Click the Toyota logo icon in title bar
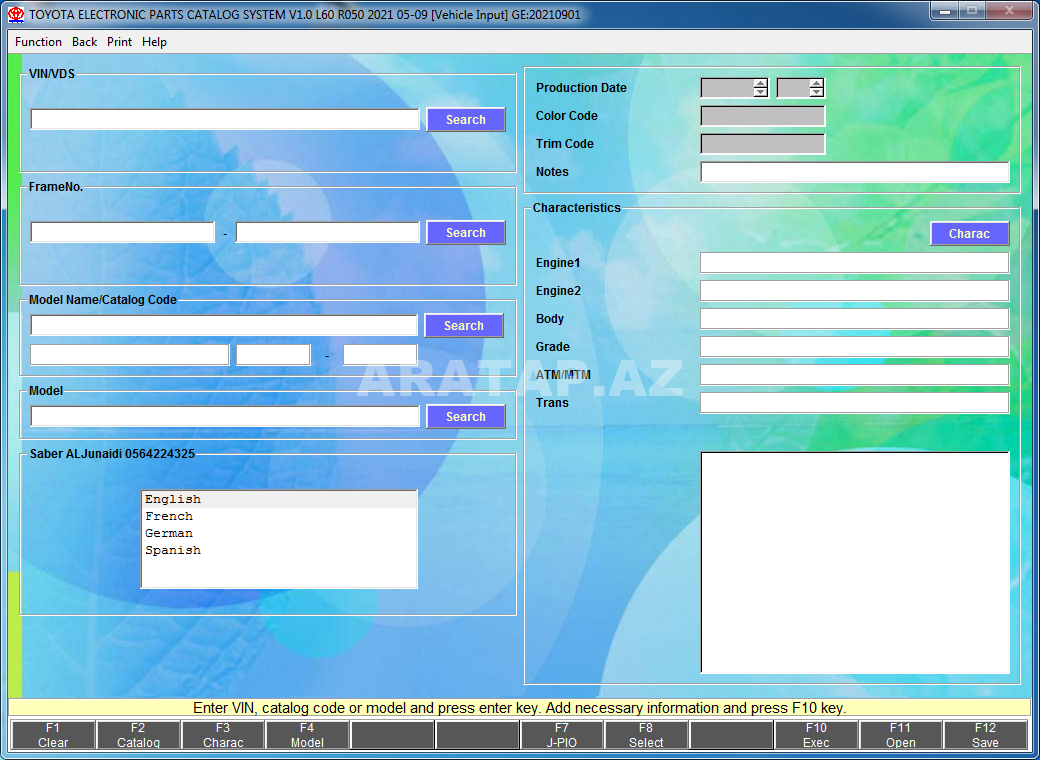This screenshot has width=1040, height=760. pos(16,15)
